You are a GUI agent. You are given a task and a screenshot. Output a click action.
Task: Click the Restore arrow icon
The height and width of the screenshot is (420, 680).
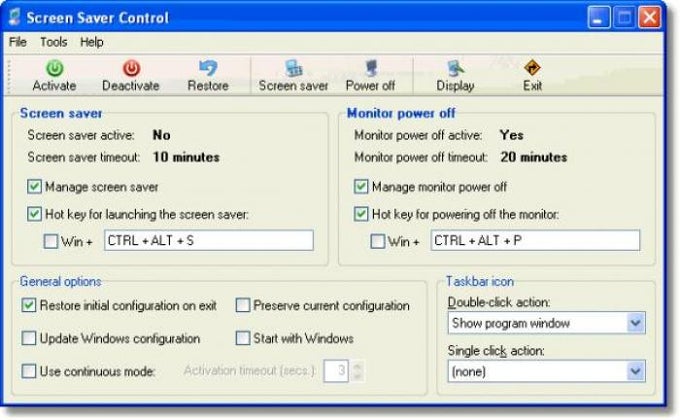208,68
